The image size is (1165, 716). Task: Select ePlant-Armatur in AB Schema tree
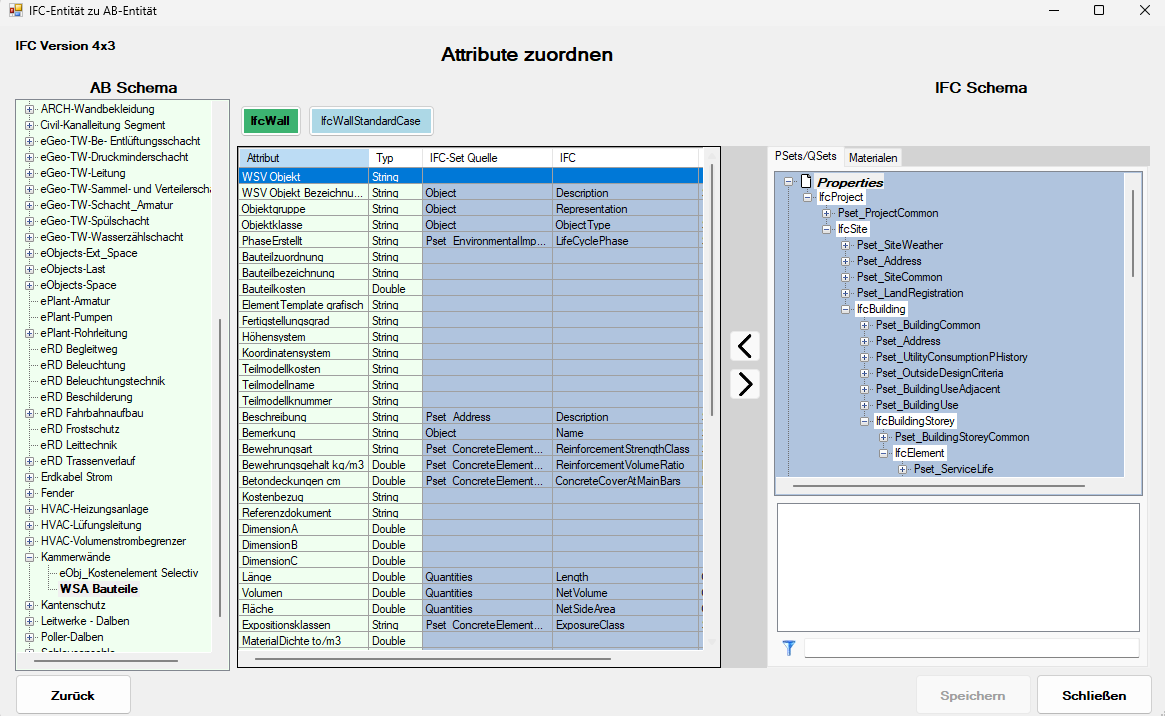75,301
